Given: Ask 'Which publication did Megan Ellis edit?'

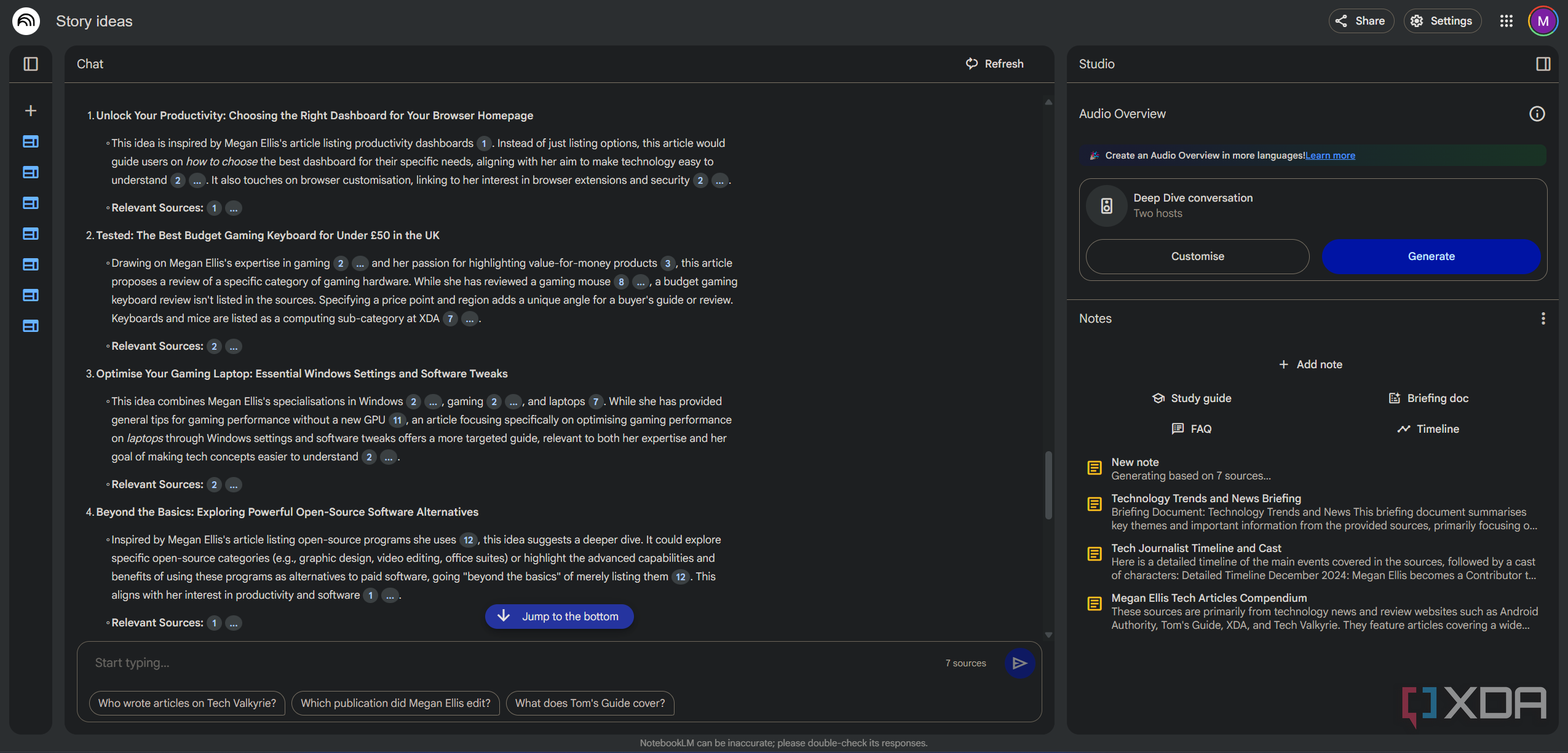Looking at the screenshot, I should (395, 703).
